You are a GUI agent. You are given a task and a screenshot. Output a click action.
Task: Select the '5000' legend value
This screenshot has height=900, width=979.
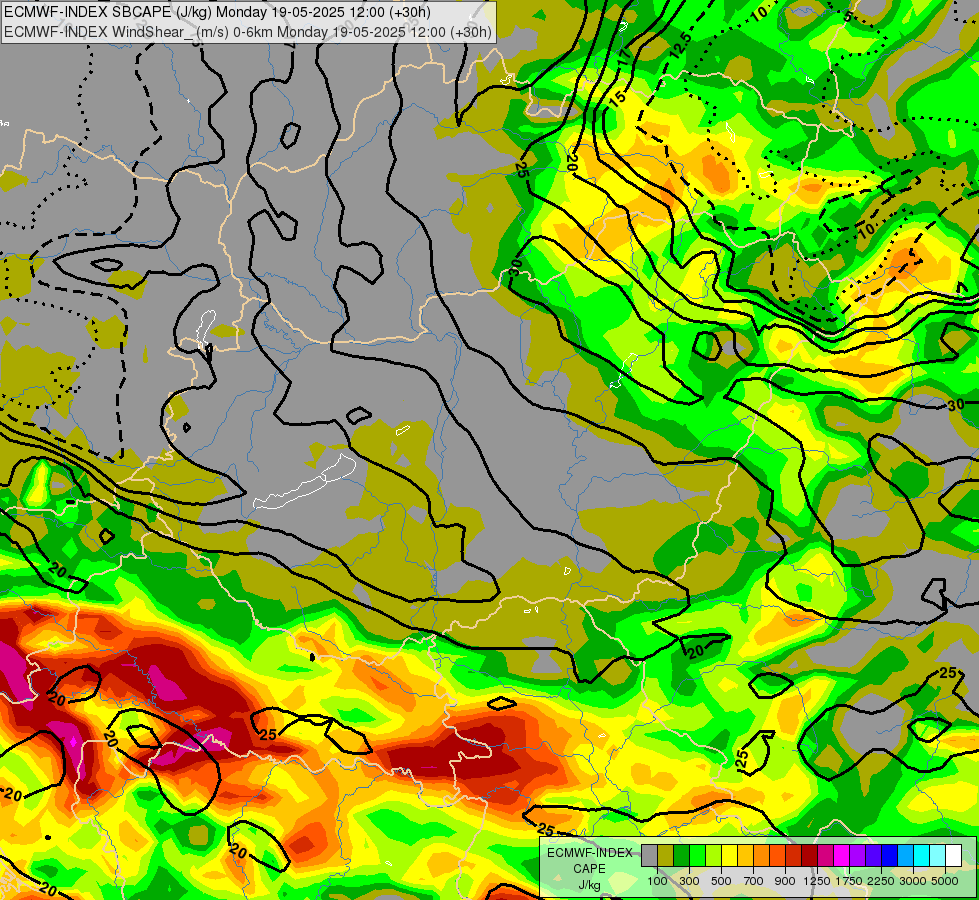(945, 881)
